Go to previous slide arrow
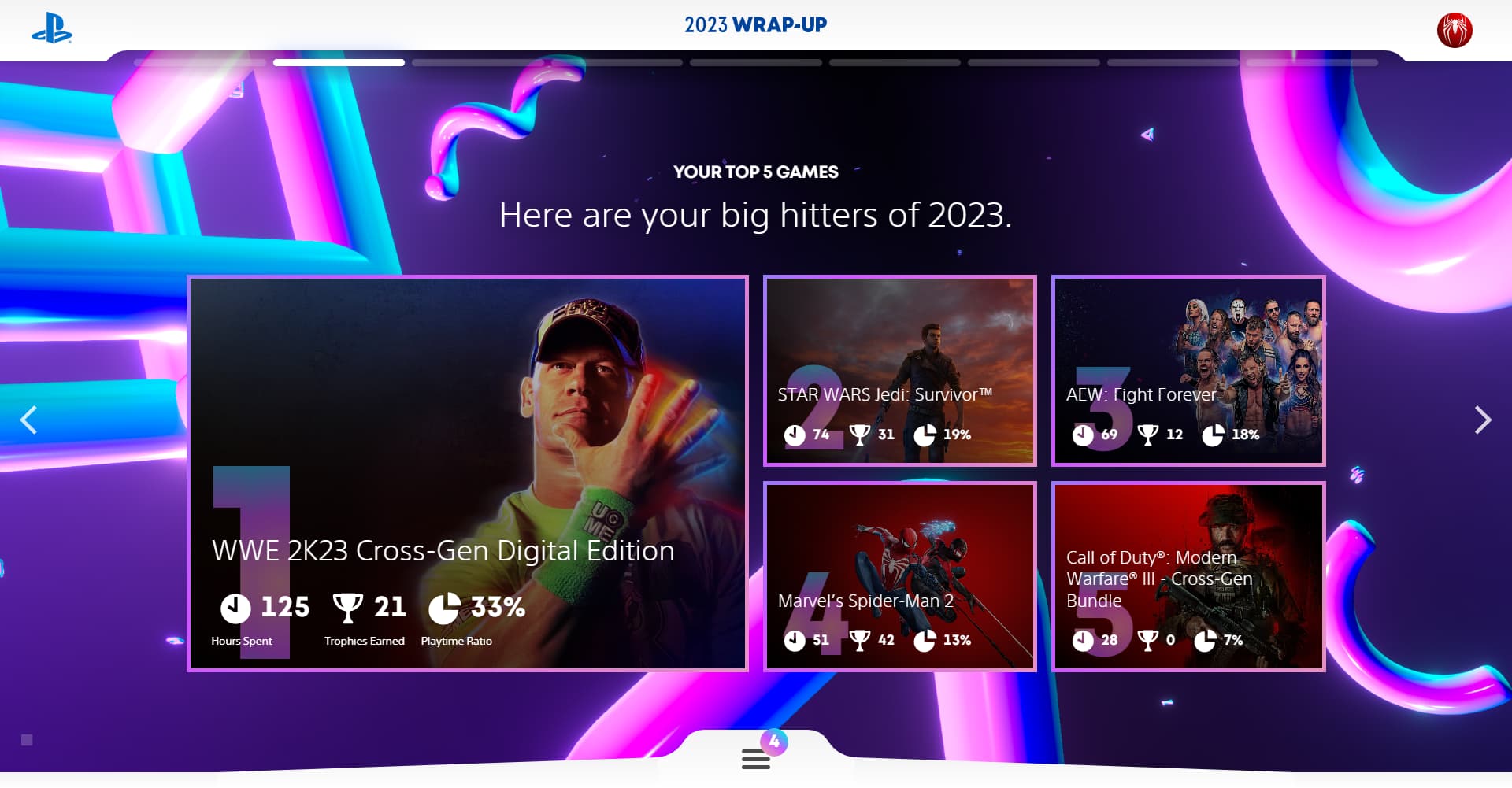The image size is (1512, 788). coord(28,420)
